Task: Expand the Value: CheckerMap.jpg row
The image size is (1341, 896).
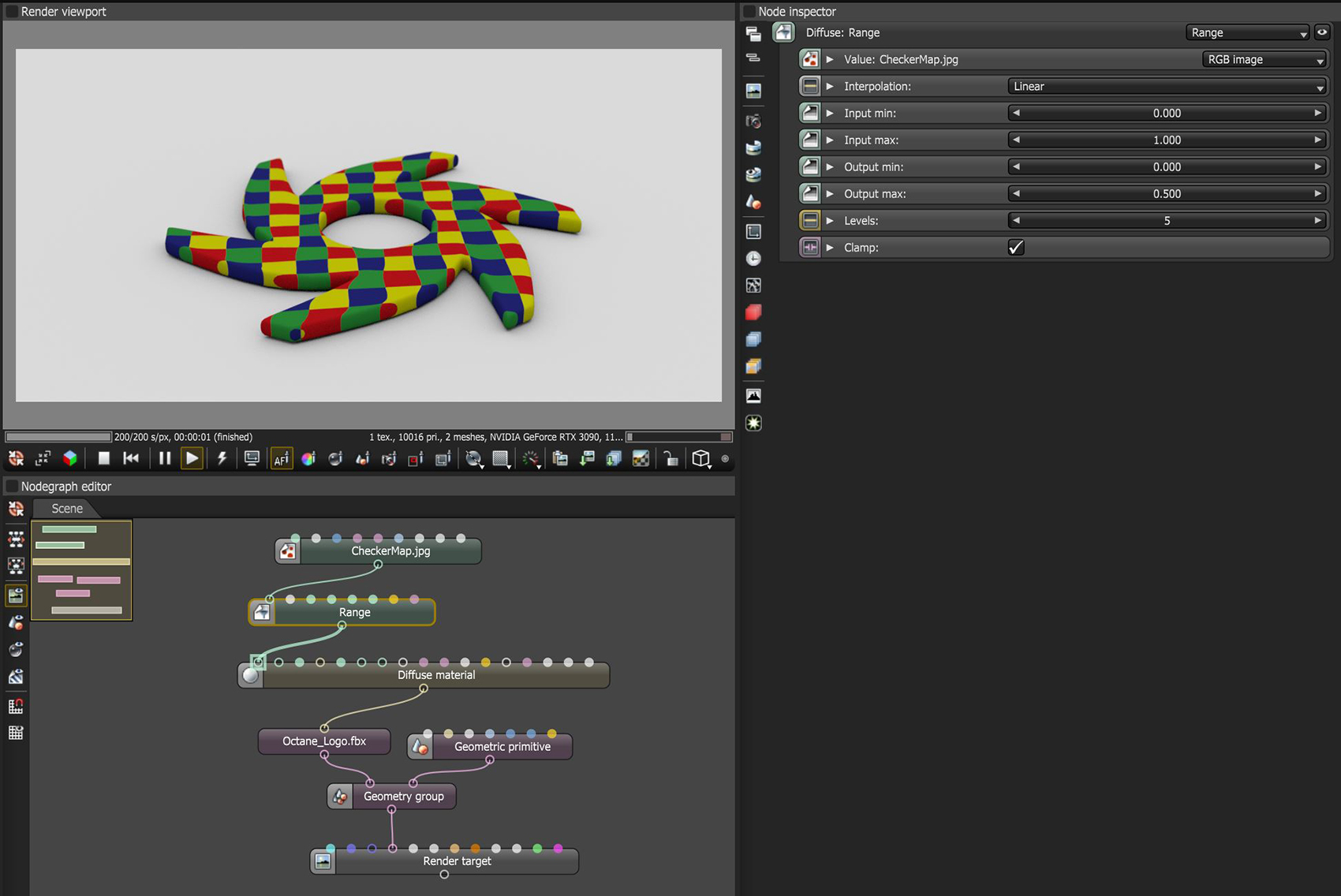Action: point(830,59)
